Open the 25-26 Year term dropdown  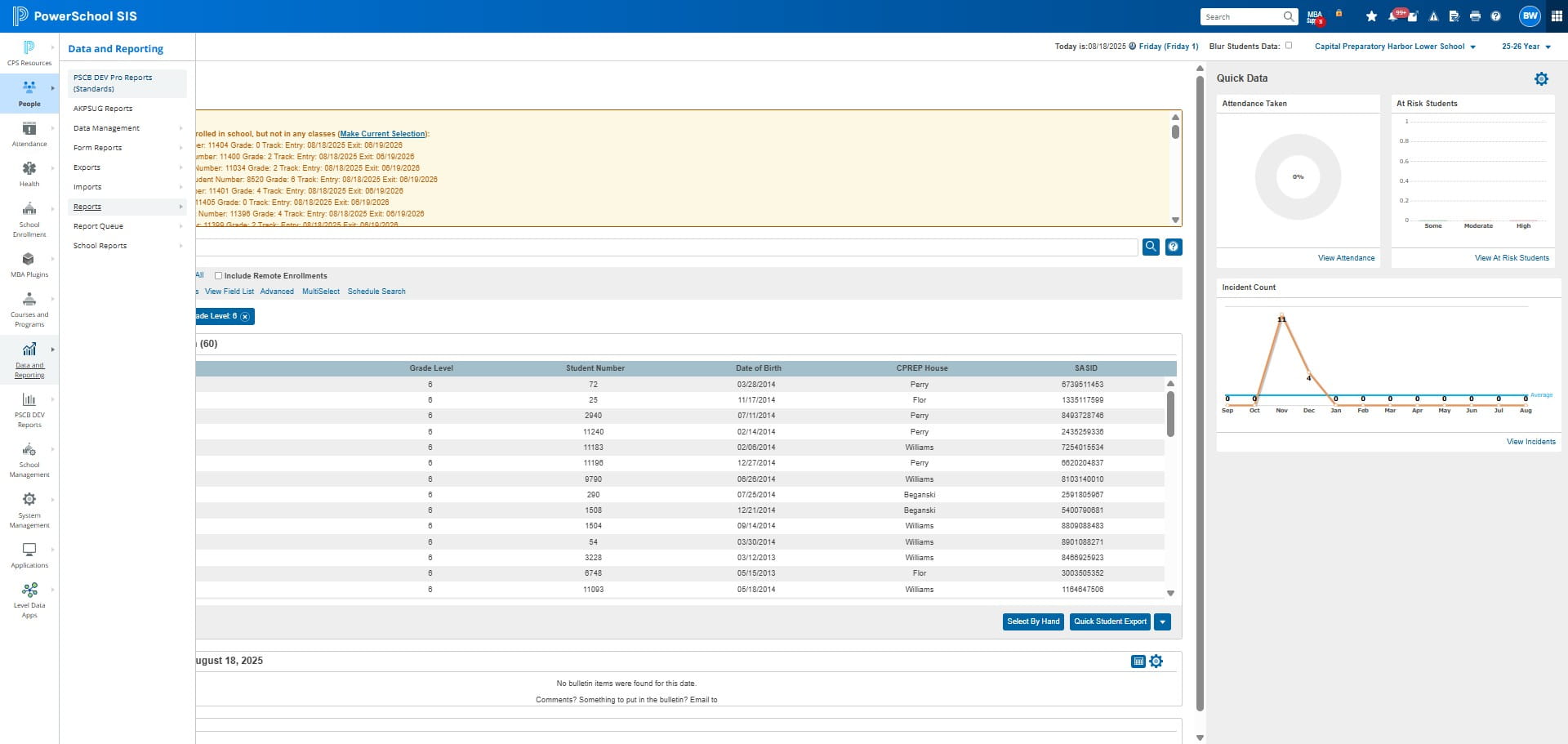click(x=1526, y=47)
